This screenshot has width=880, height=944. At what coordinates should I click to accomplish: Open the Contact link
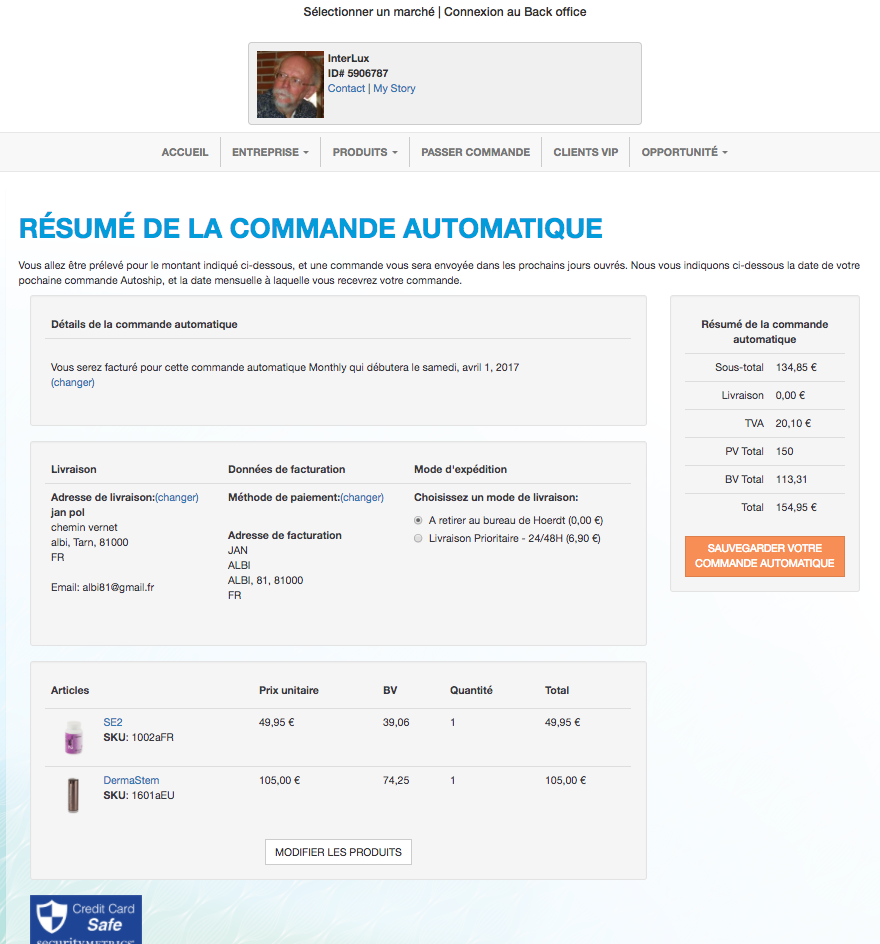(346, 88)
